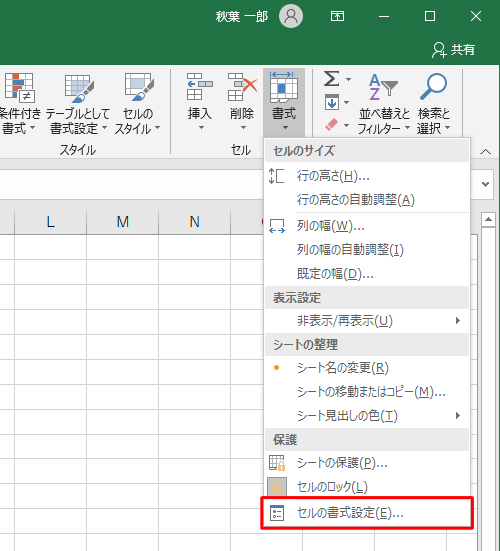Close the Excel window
Screen dimensions: 500x551
[476, 16]
